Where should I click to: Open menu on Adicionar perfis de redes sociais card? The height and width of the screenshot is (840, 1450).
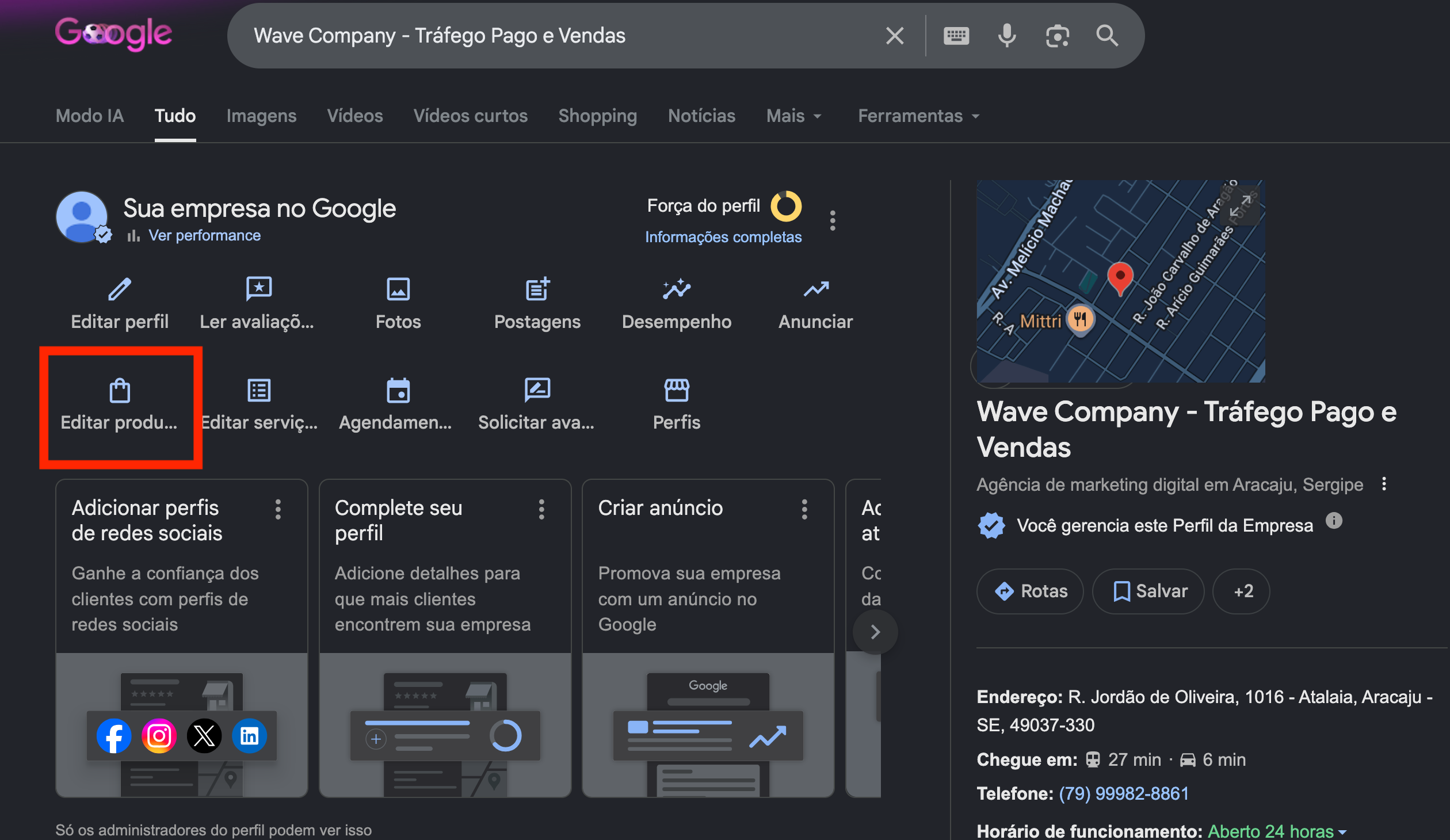tap(278, 509)
